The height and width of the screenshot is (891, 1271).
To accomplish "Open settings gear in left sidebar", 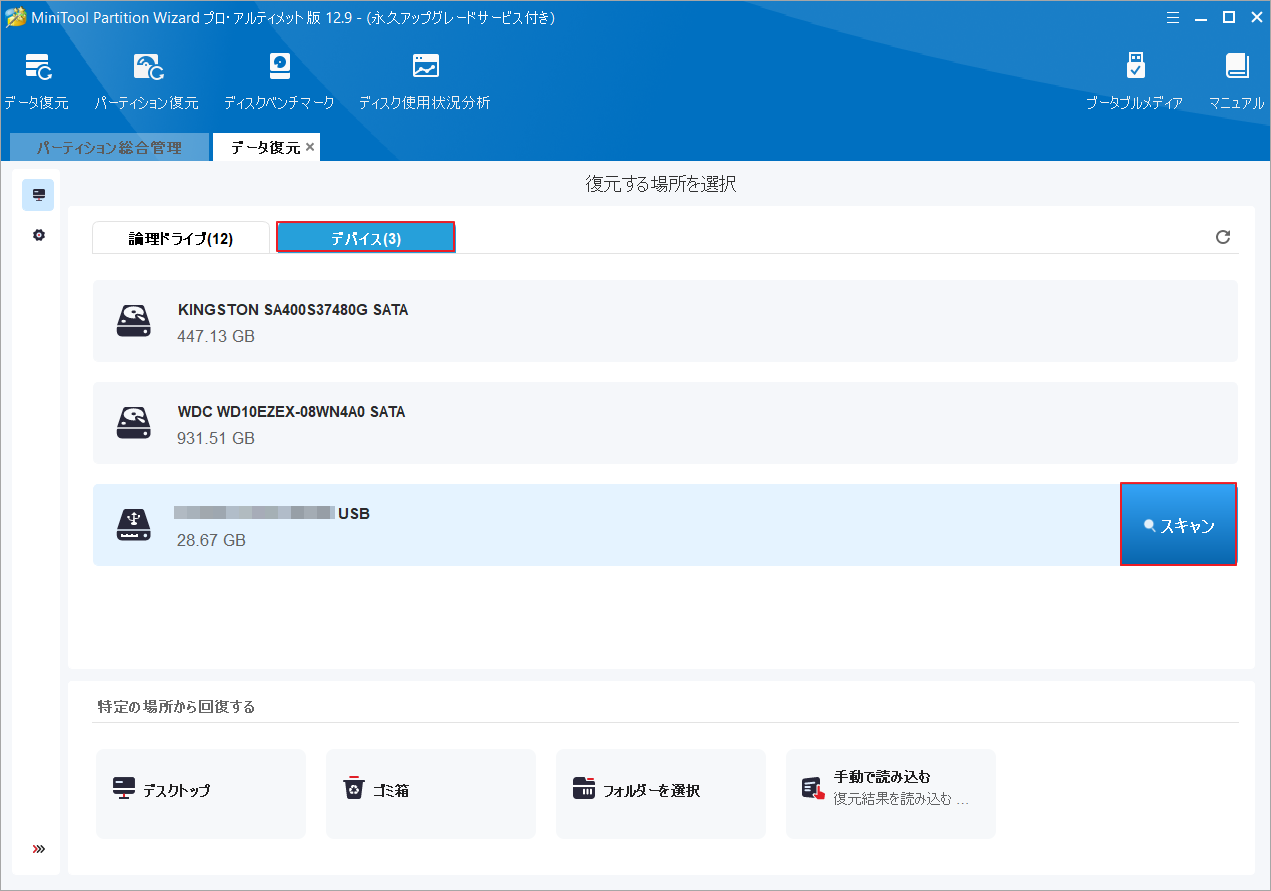I will (x=38, y=235).
